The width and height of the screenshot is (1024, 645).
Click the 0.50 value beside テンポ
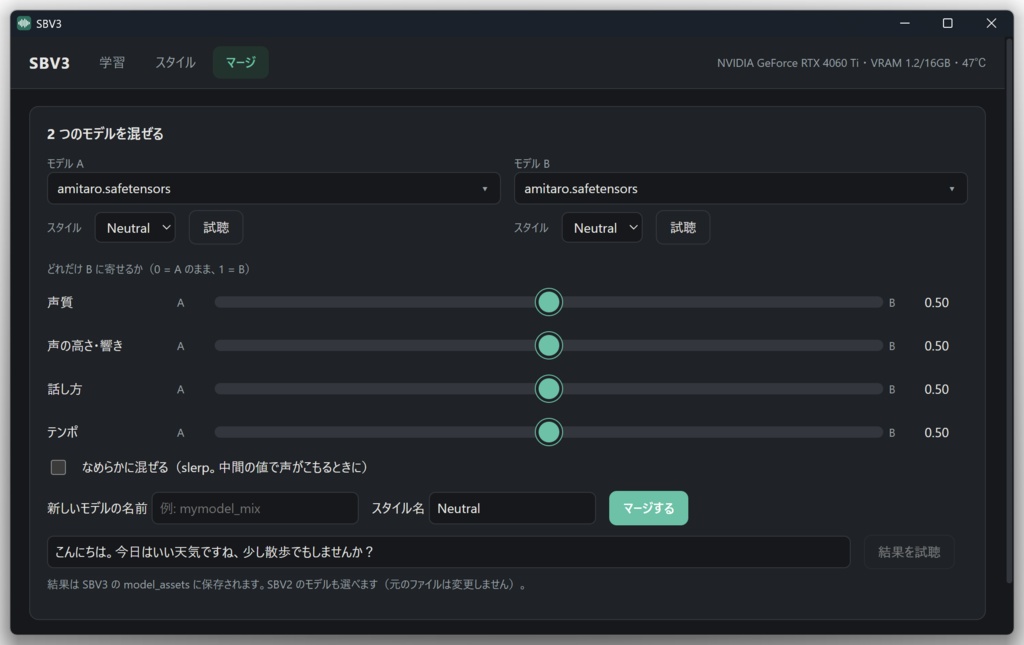click(x=936, y=432)
